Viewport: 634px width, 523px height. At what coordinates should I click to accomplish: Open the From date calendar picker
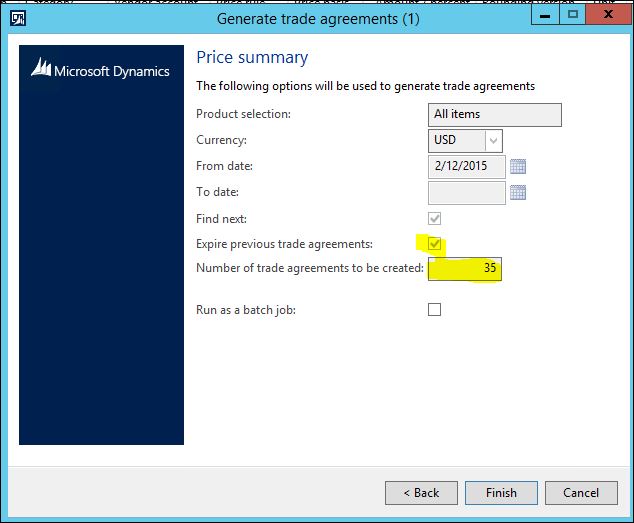(x=518, y=166)
